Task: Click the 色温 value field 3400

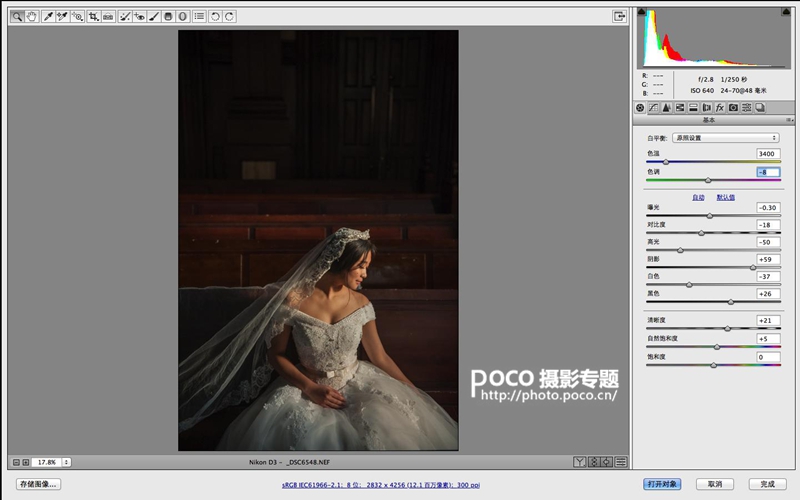Action: tap(768, 154)
